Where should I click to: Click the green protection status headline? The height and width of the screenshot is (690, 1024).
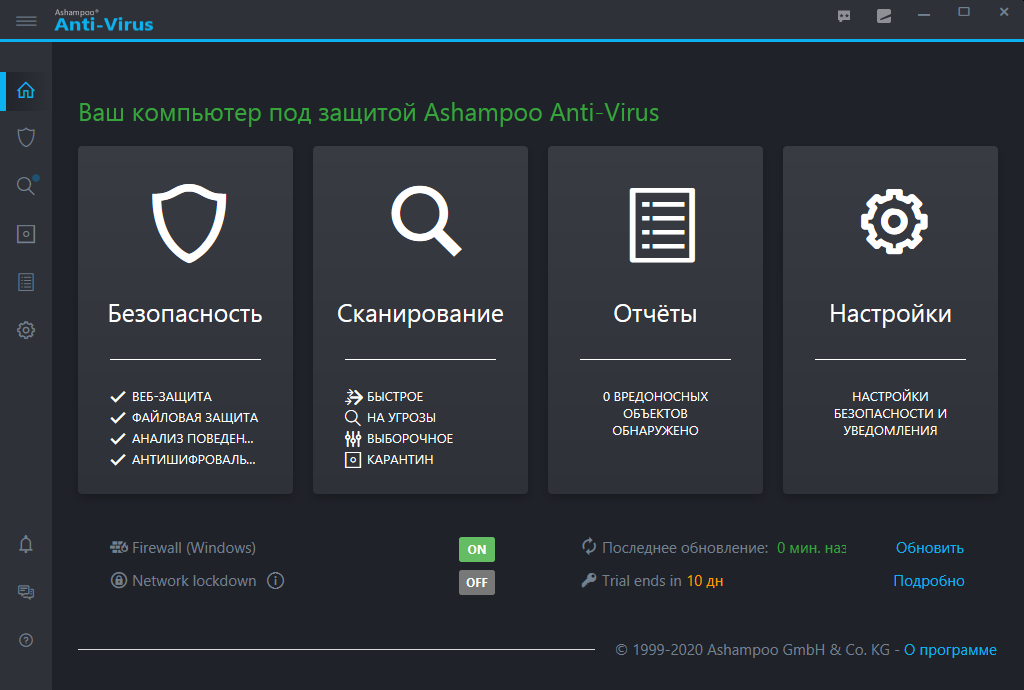pyautogui.click(x=369, y=113)
